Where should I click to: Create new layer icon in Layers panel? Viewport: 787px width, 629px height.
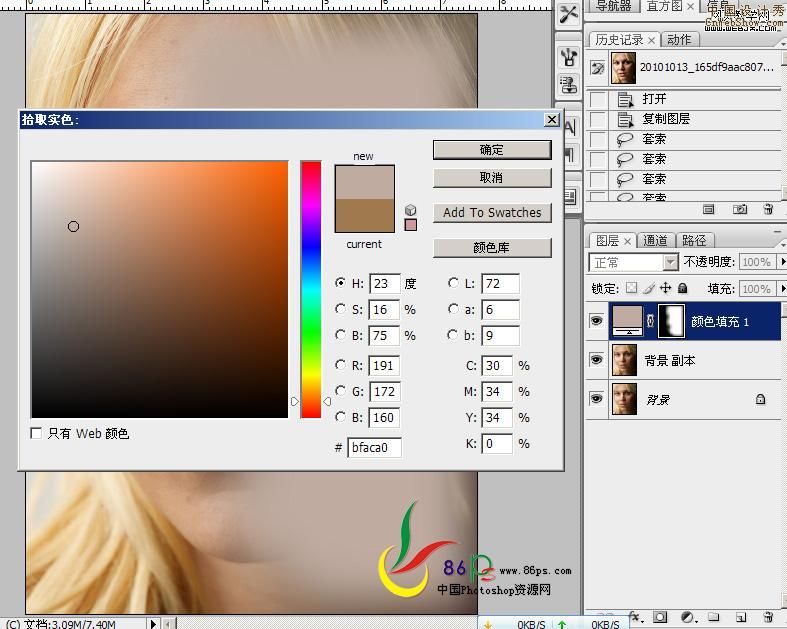pos(740,617)
